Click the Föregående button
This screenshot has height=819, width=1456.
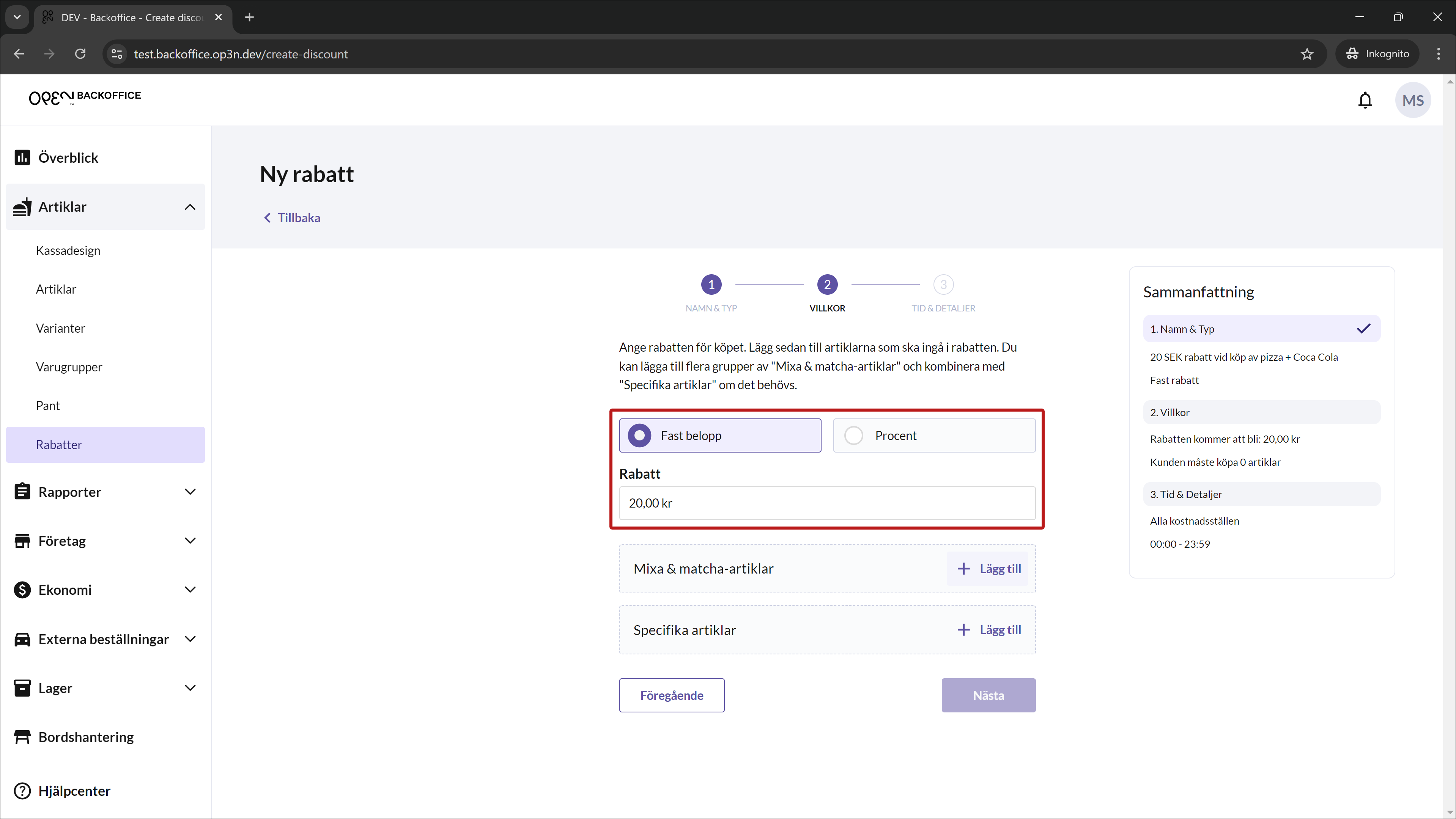click(x=672, y=695)
